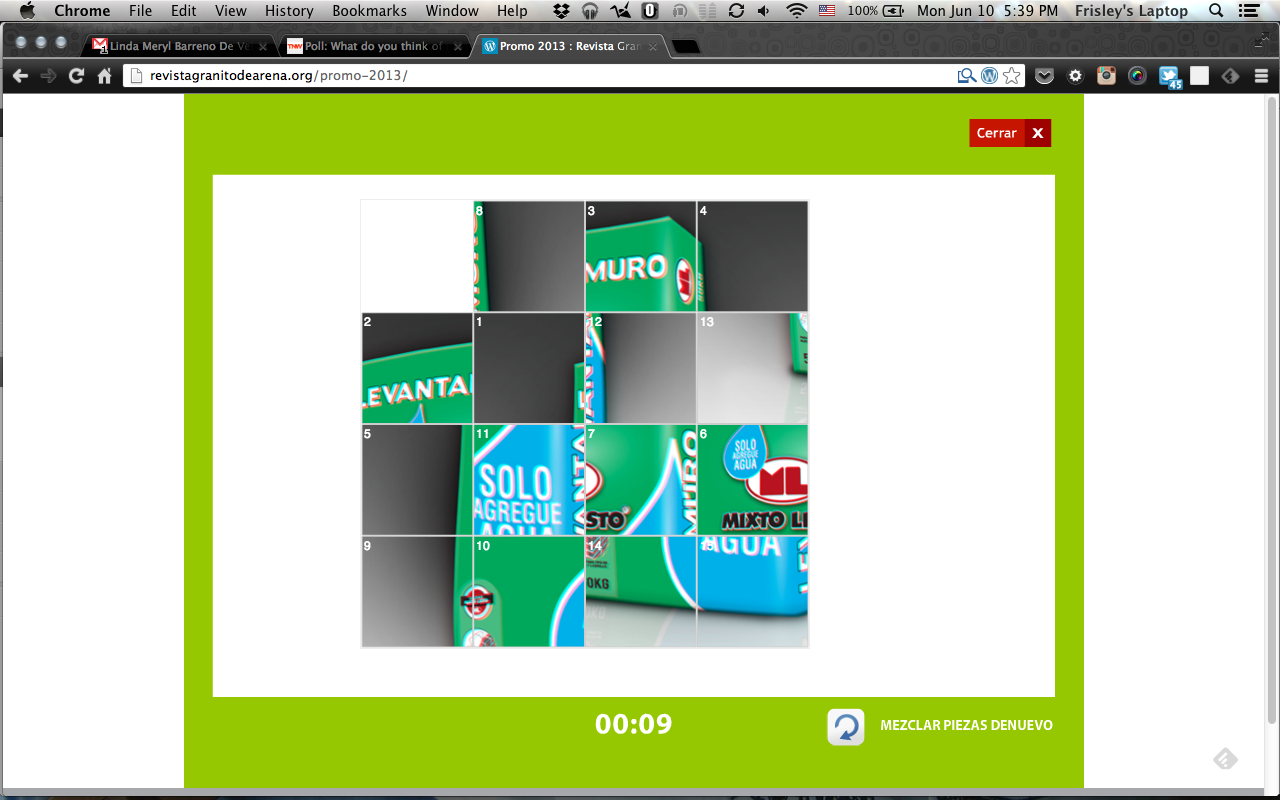This screenshot has width=1280, height=800.
Task: Click the date and time Mon Jun 10
Action: click(x=987, y=11)
